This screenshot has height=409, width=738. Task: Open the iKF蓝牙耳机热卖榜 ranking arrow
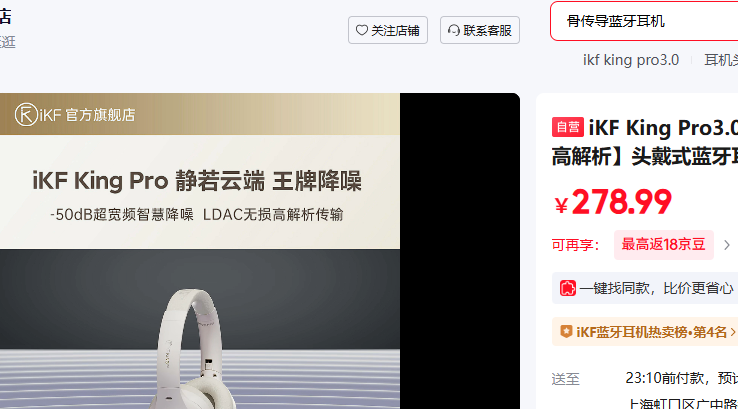point(733,332)
